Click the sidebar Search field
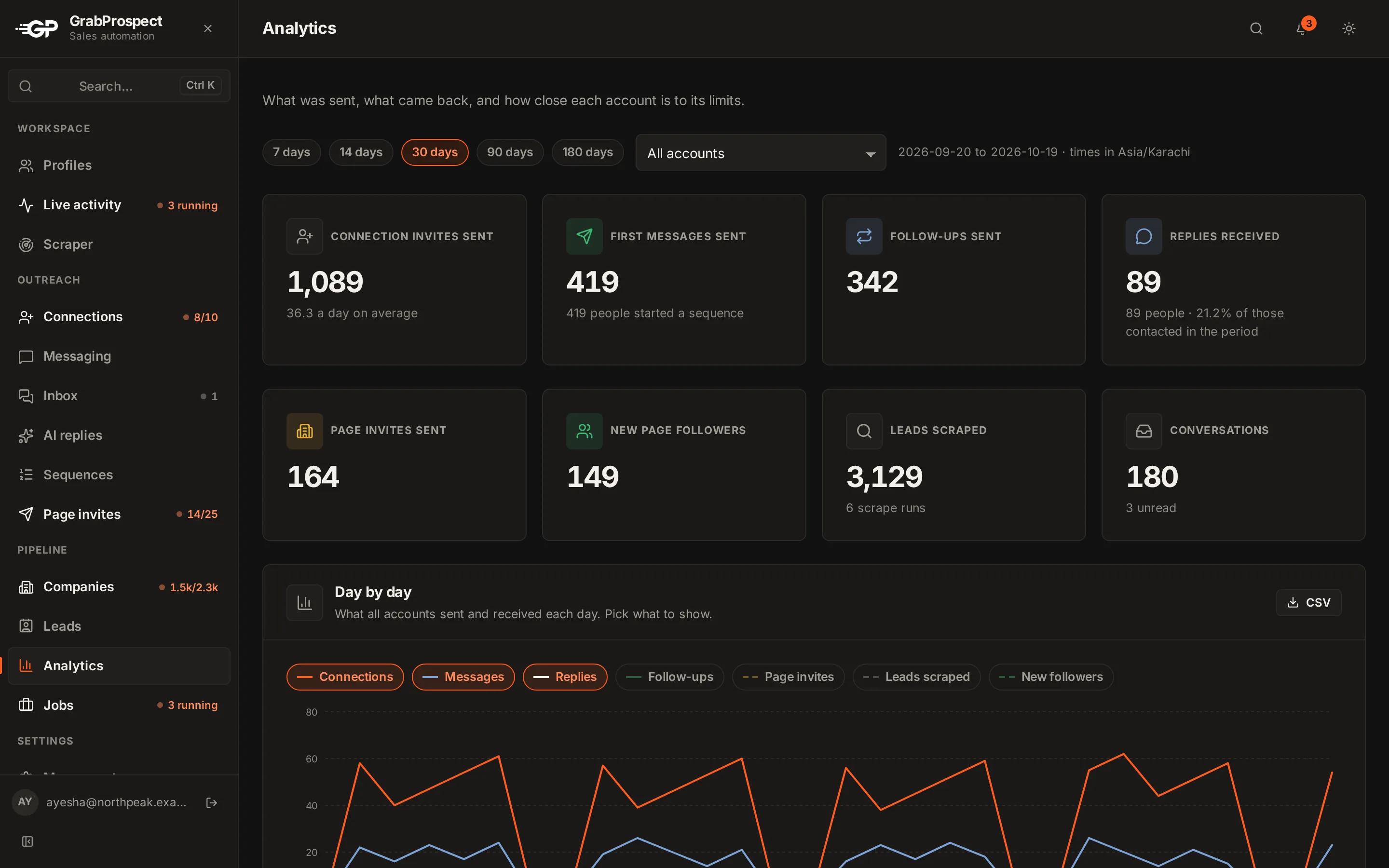This screenshot has width=1389, height=868. (119, 86)
